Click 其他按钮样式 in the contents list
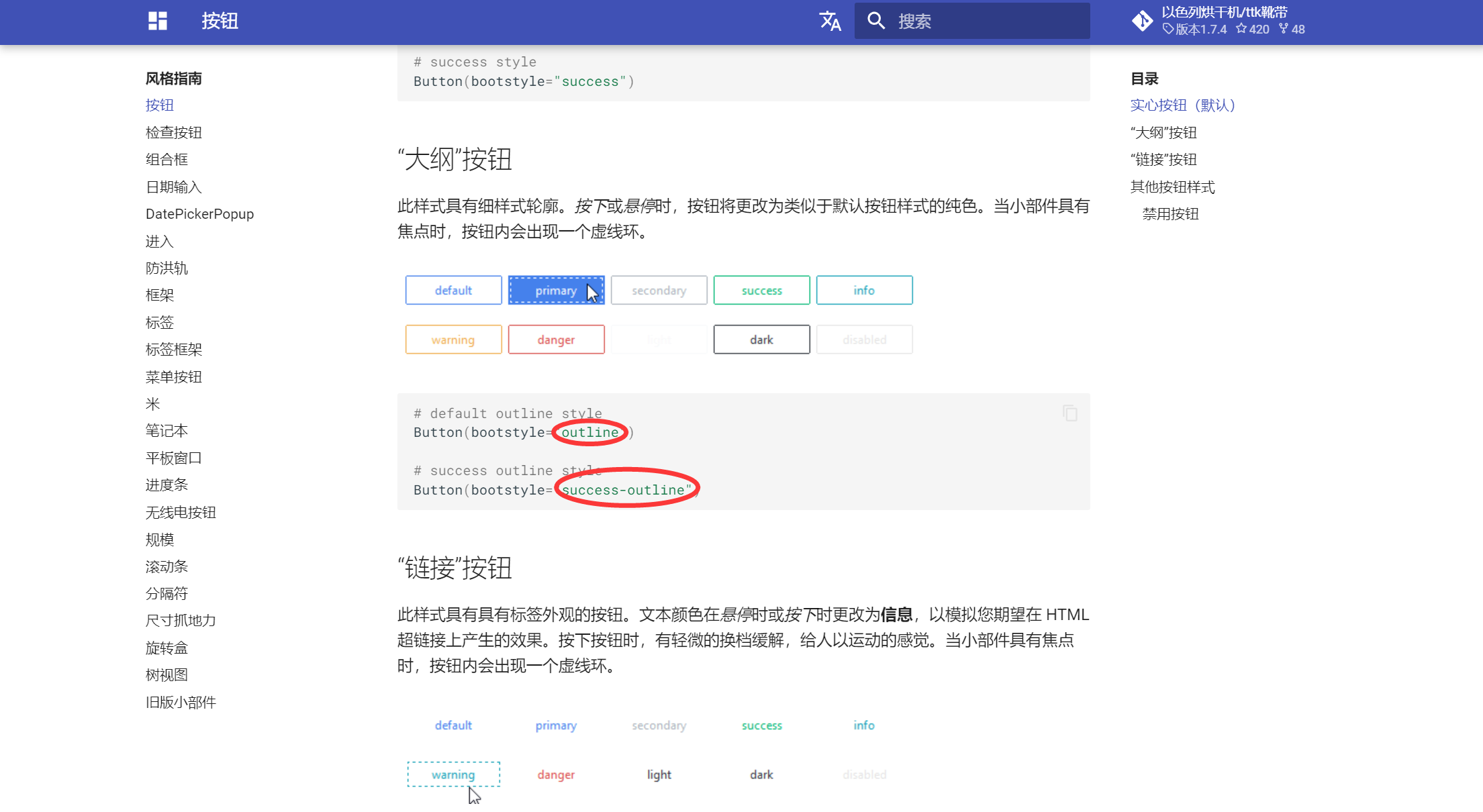 coord(1172,187)
